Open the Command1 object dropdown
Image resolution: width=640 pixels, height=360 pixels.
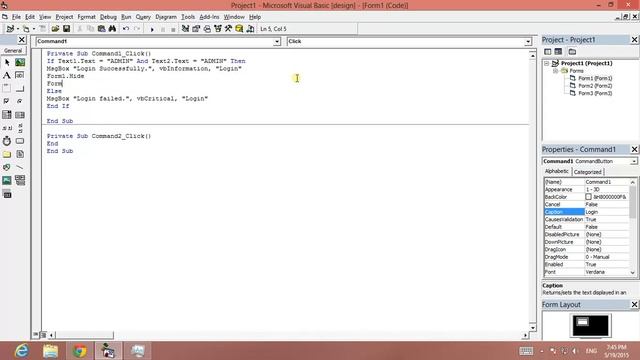(x=277, y=42)
